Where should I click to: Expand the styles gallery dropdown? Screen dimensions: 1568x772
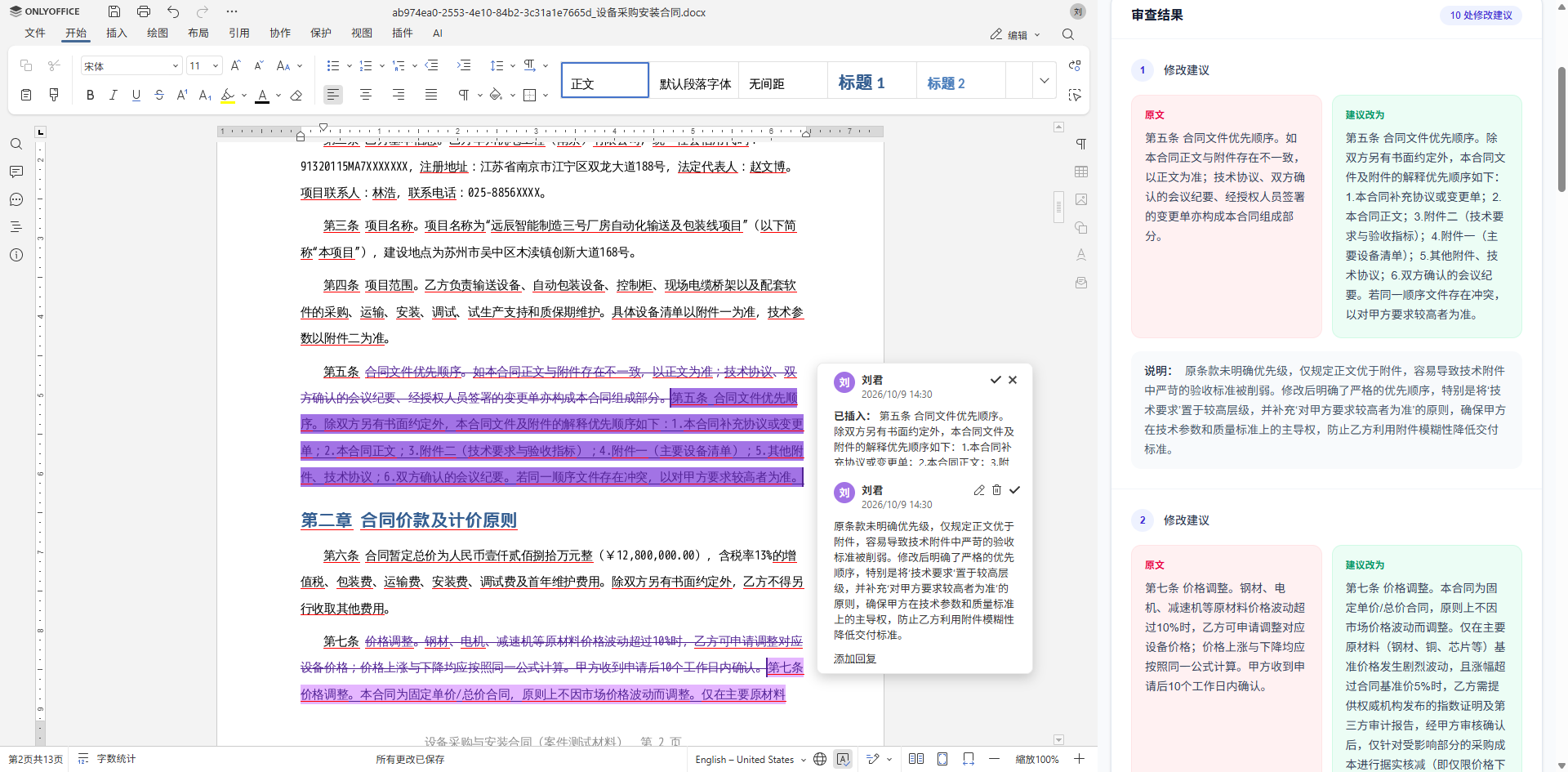click(1044, 81)
